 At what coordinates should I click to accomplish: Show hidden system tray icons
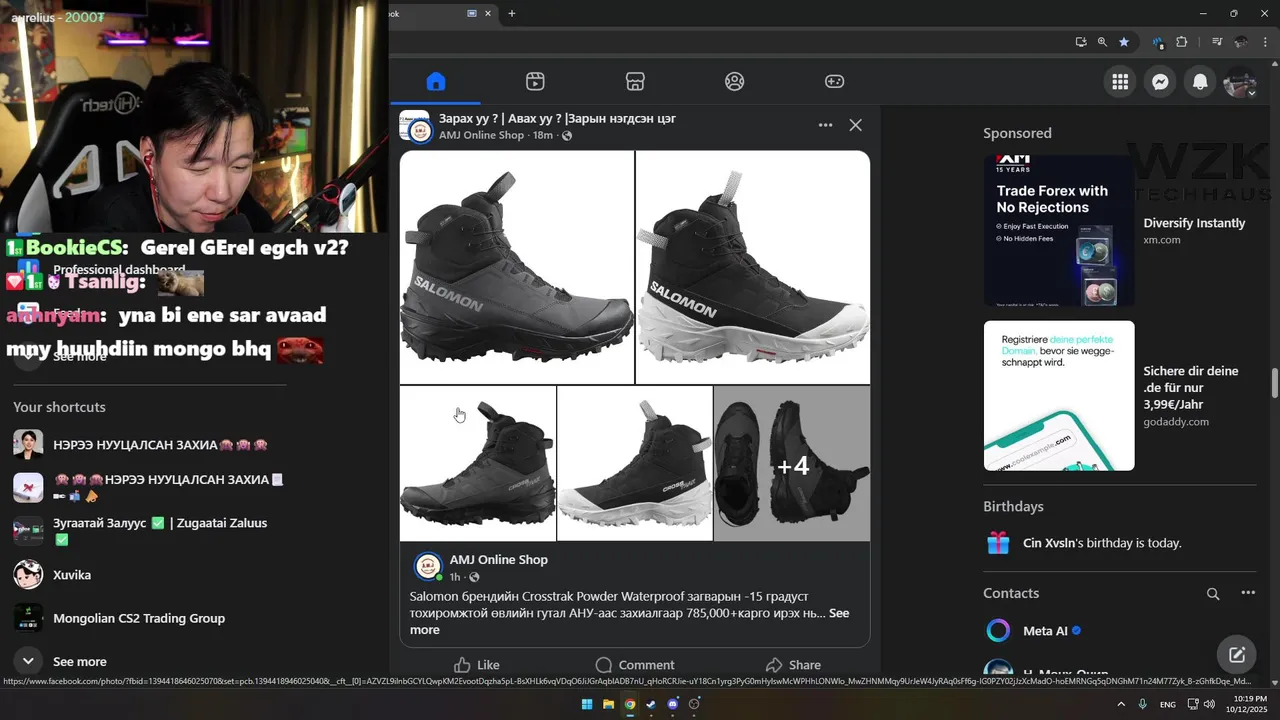tap(1121, 704)
